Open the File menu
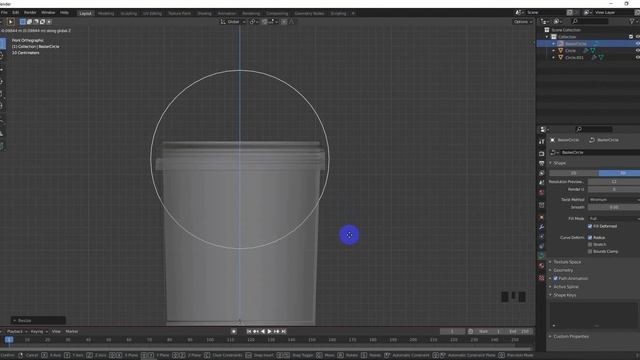The image size is (640, 360). (4, 13)
